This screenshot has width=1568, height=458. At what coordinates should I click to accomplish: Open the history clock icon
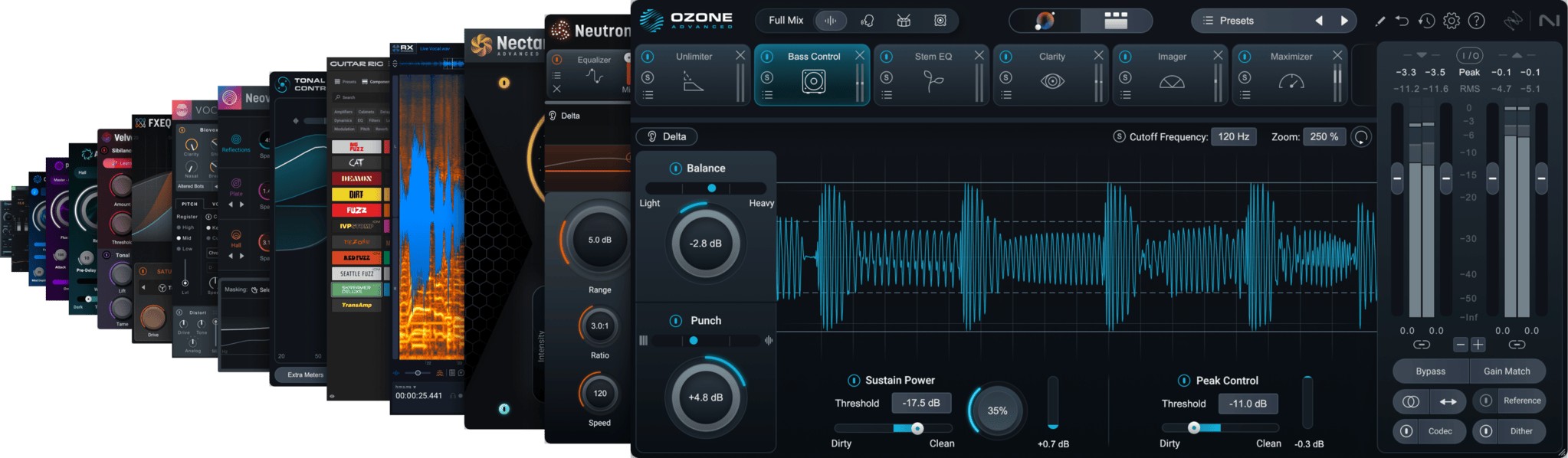1426,21
